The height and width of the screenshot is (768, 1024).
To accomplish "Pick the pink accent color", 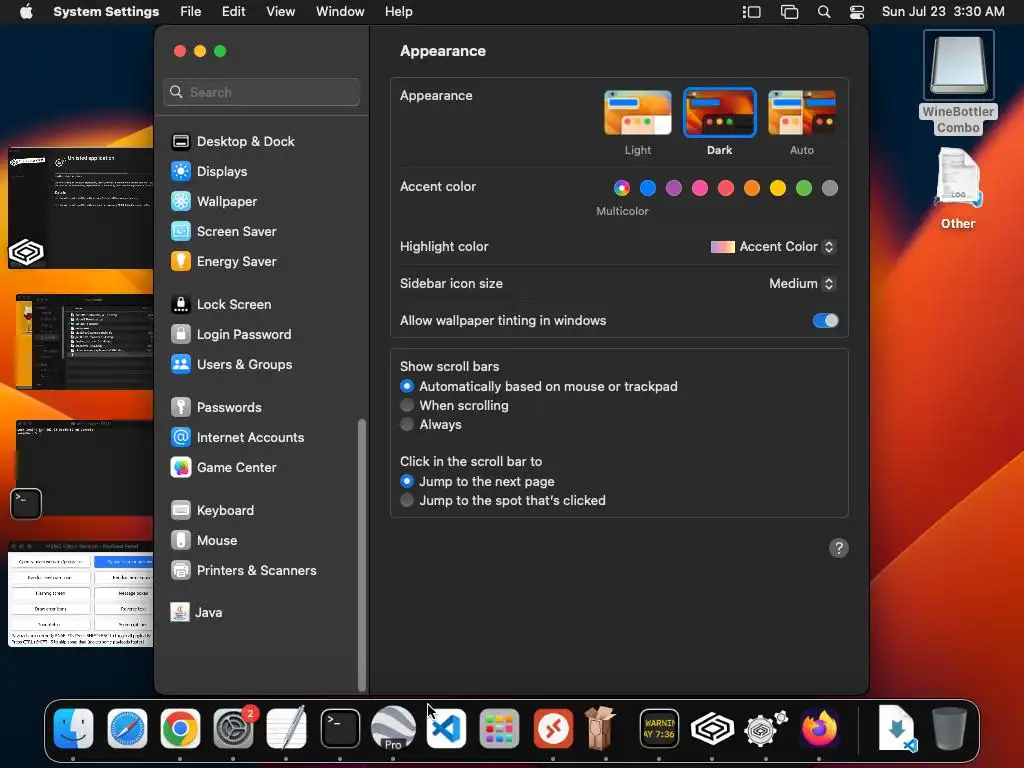I will (x=700, y=188).
